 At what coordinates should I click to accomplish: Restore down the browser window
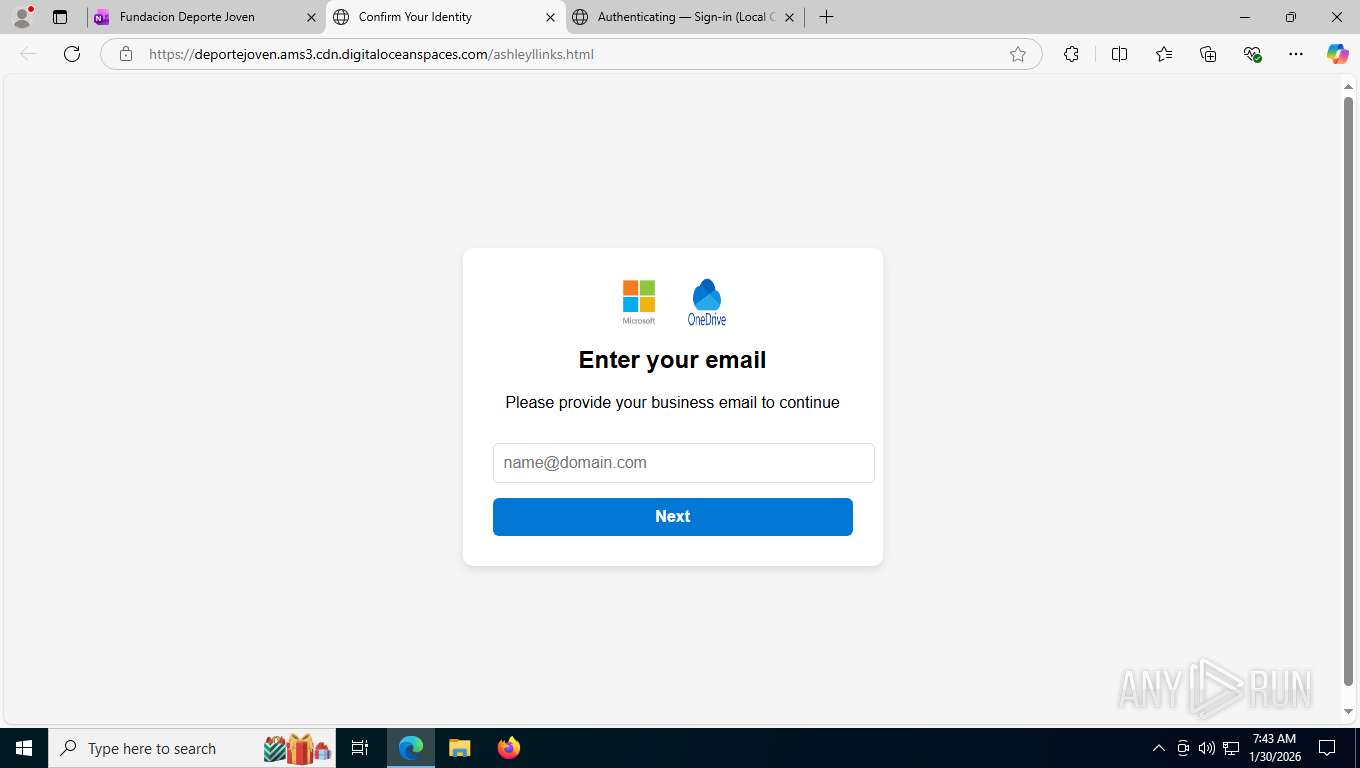point(1291,17)
